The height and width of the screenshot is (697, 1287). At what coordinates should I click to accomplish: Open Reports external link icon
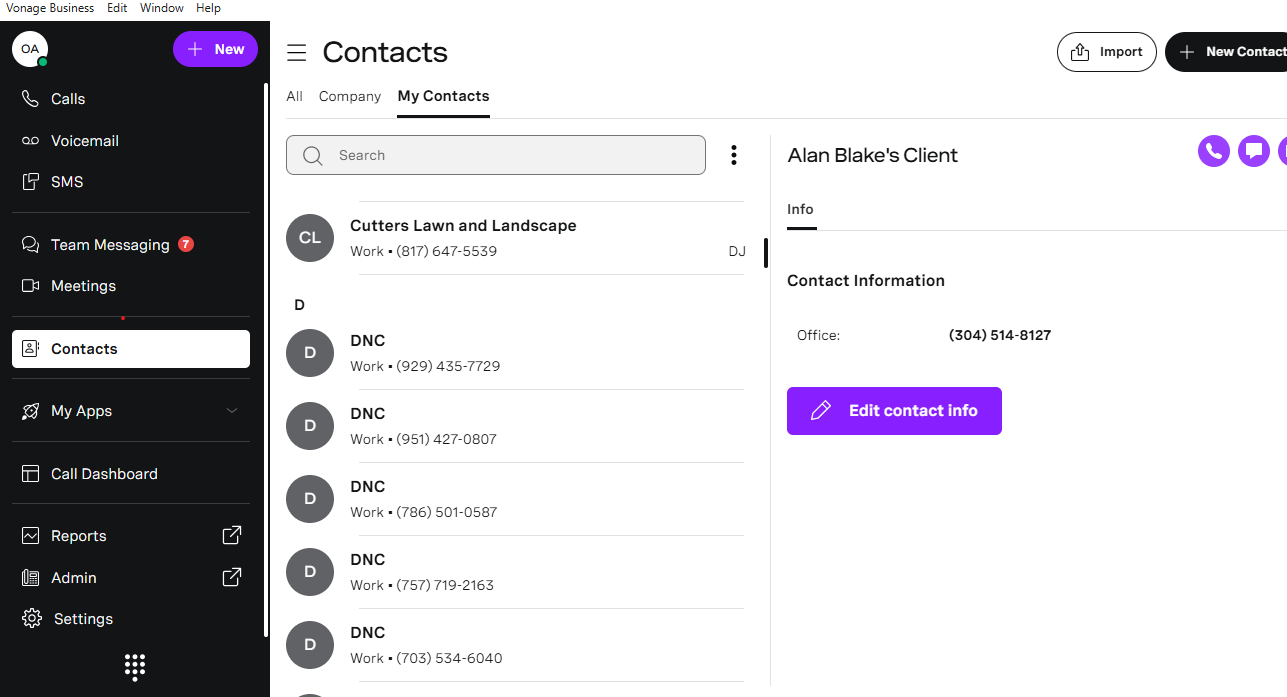tap(231, 535)
